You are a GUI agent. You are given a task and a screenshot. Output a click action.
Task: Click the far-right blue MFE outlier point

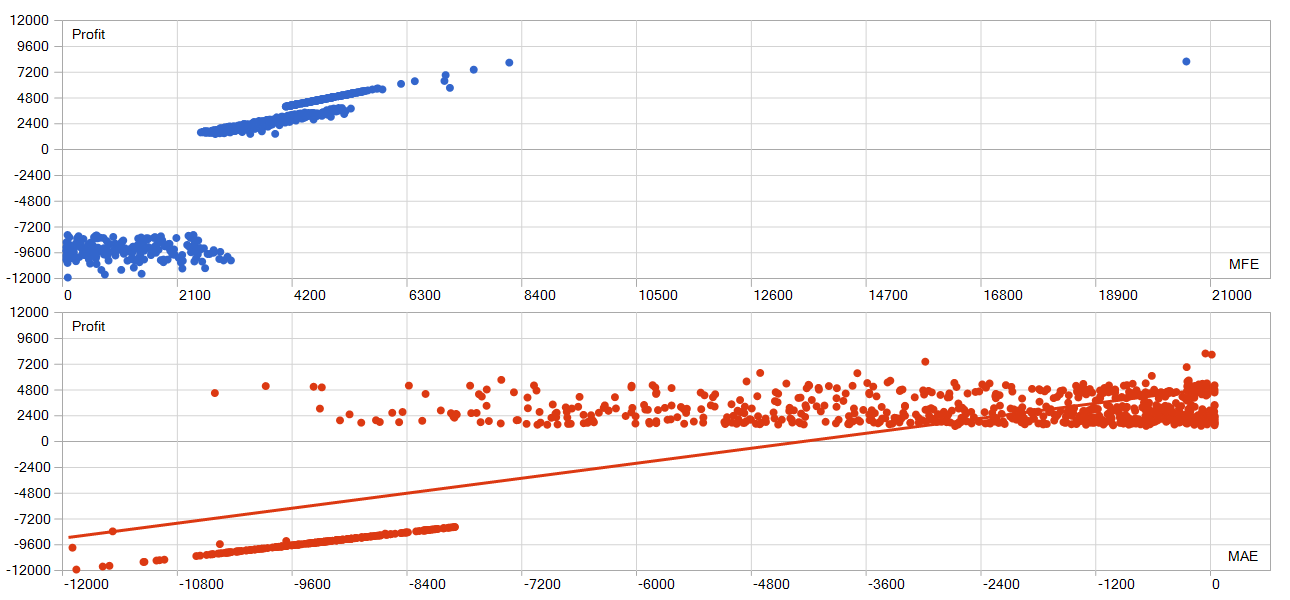[1186, 61]
